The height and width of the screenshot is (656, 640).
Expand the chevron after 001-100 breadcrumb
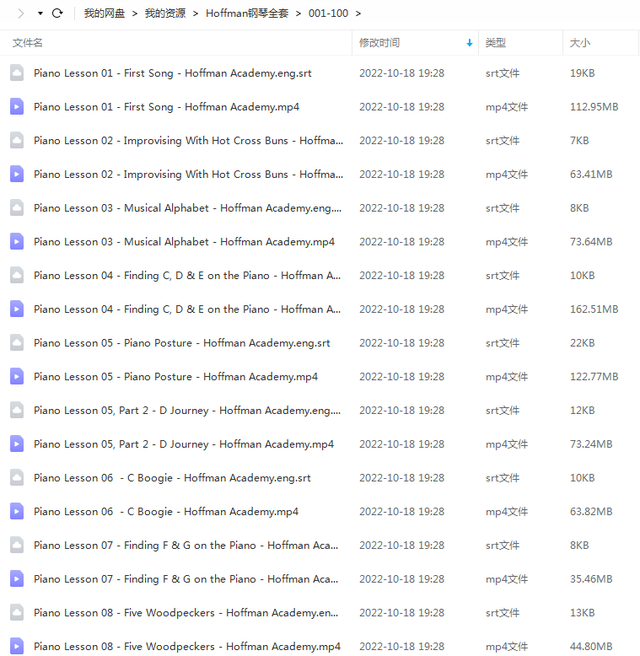358,14
